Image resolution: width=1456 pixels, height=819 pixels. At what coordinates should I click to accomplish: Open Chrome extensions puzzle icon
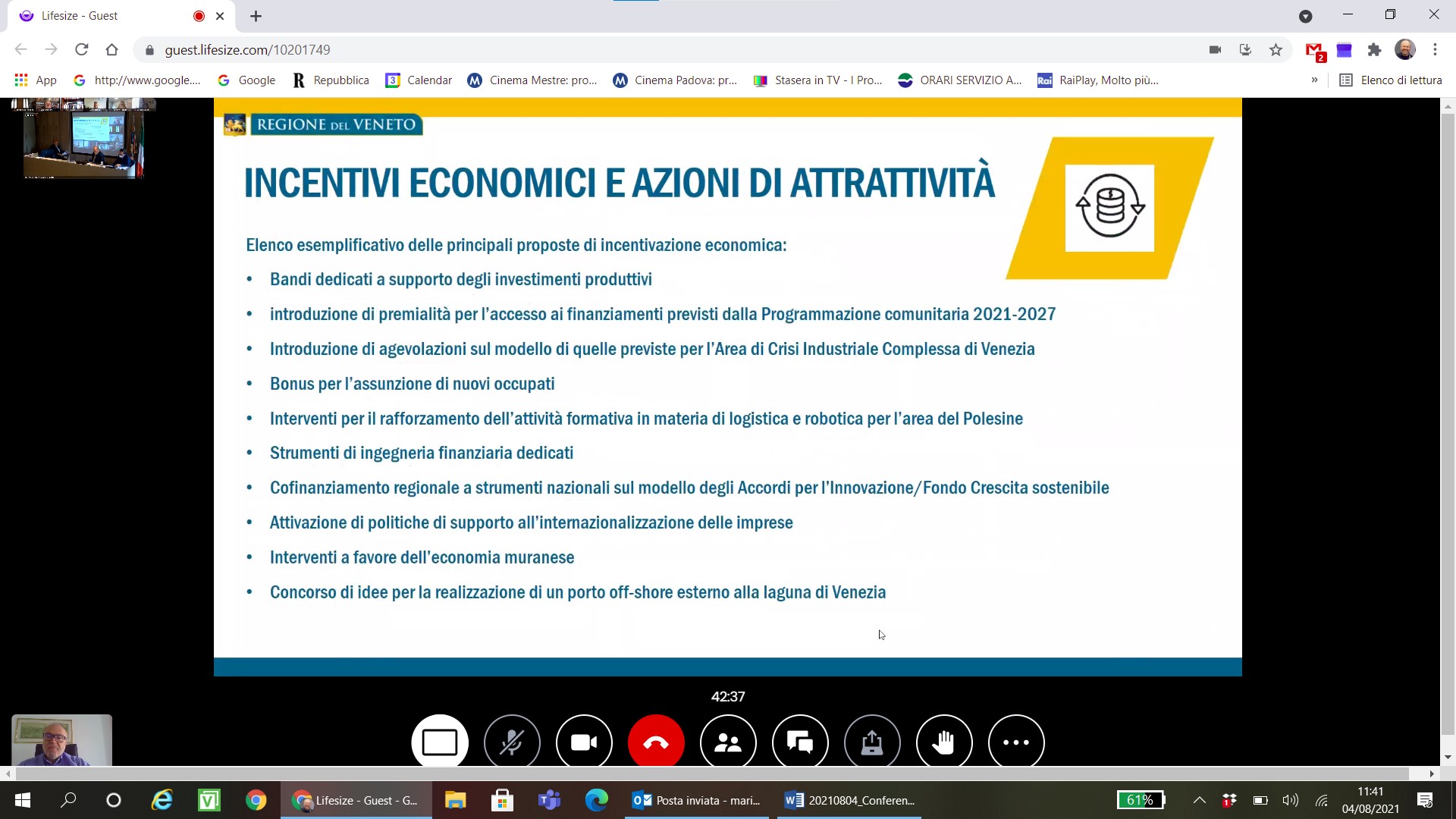point(1374,50)
